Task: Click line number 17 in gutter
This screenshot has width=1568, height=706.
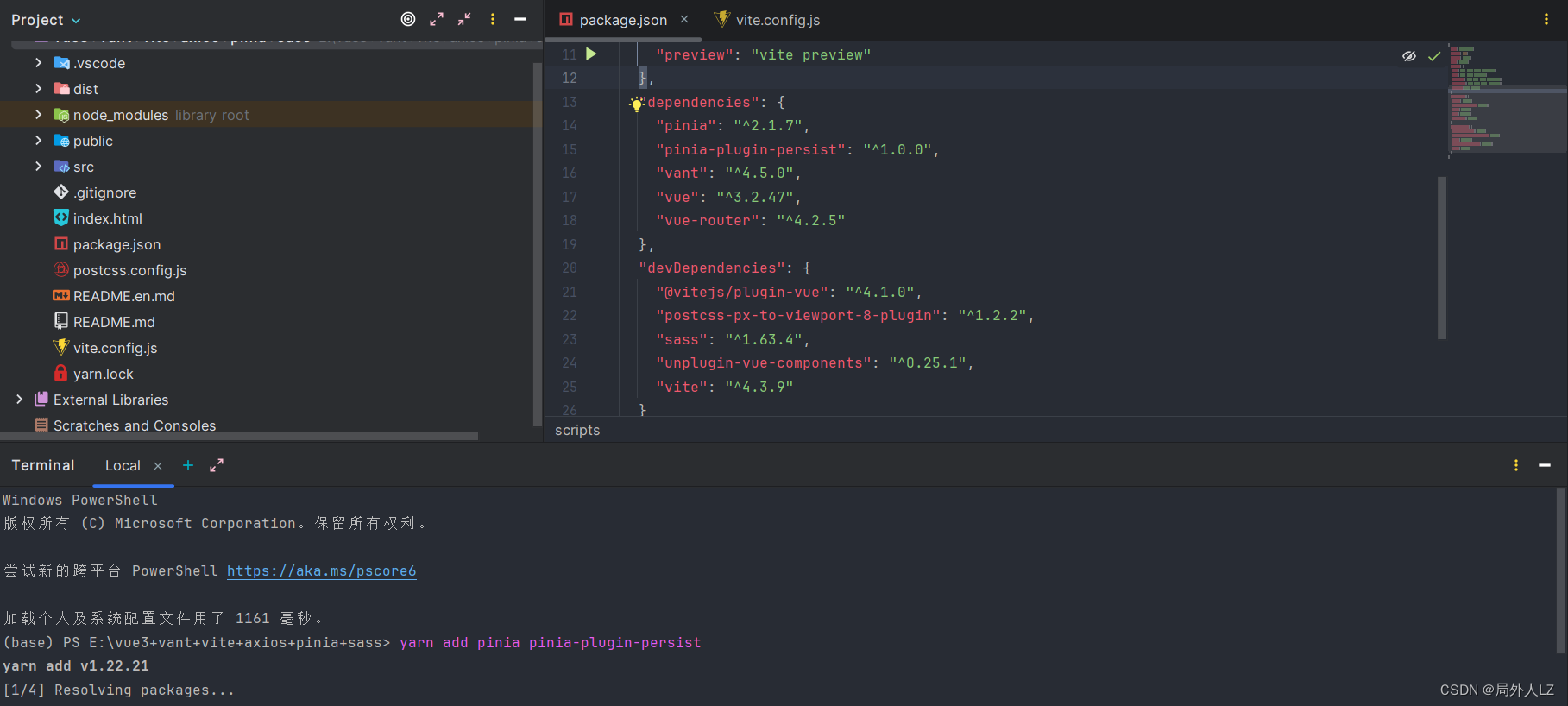Action: [570, 198]
